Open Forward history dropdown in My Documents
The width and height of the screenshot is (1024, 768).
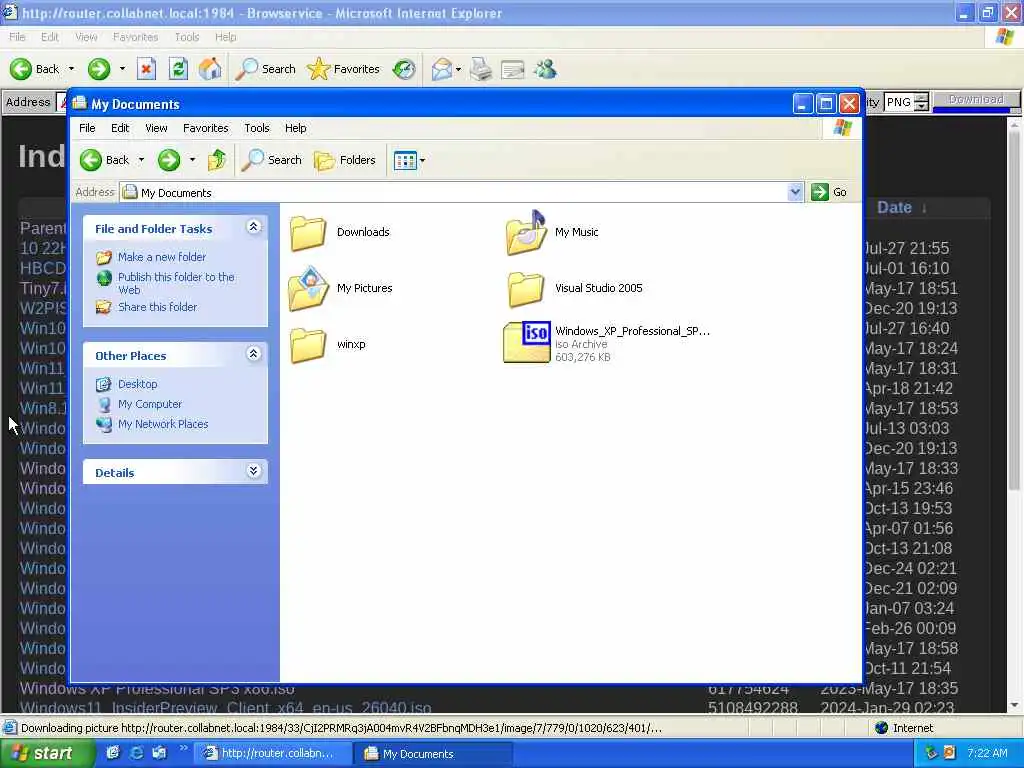click(192, 160)
